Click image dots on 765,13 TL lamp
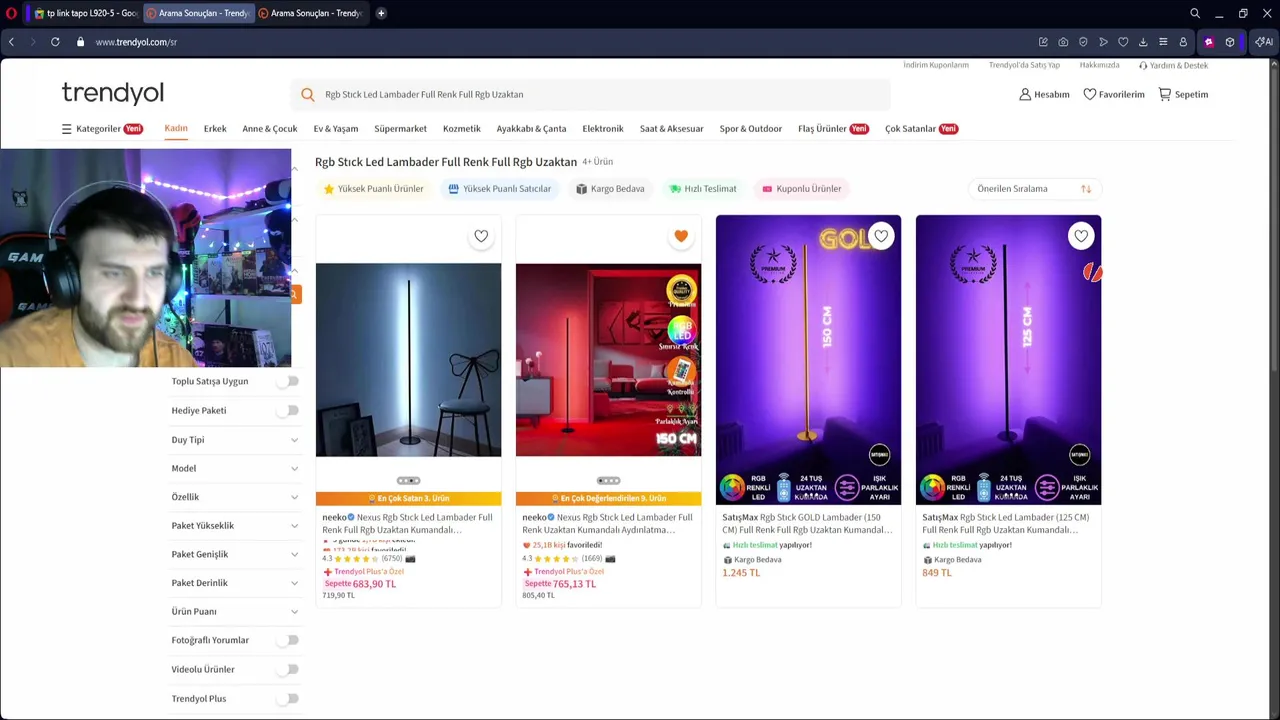The height and width of the screenshot is (720, 1280). coord(608,481)
